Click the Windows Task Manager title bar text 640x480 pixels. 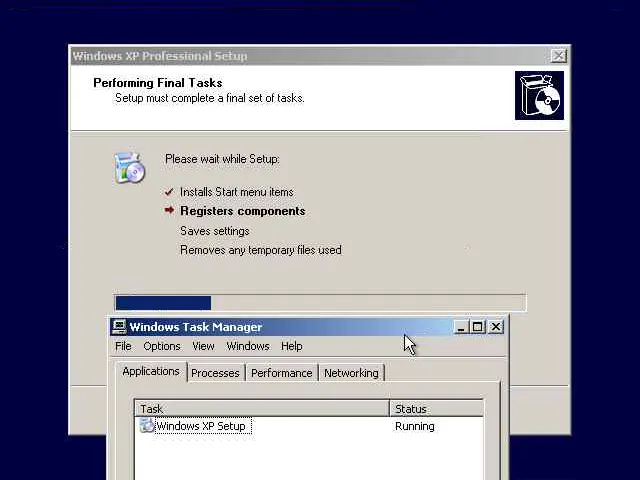click(x=196, y=327)
